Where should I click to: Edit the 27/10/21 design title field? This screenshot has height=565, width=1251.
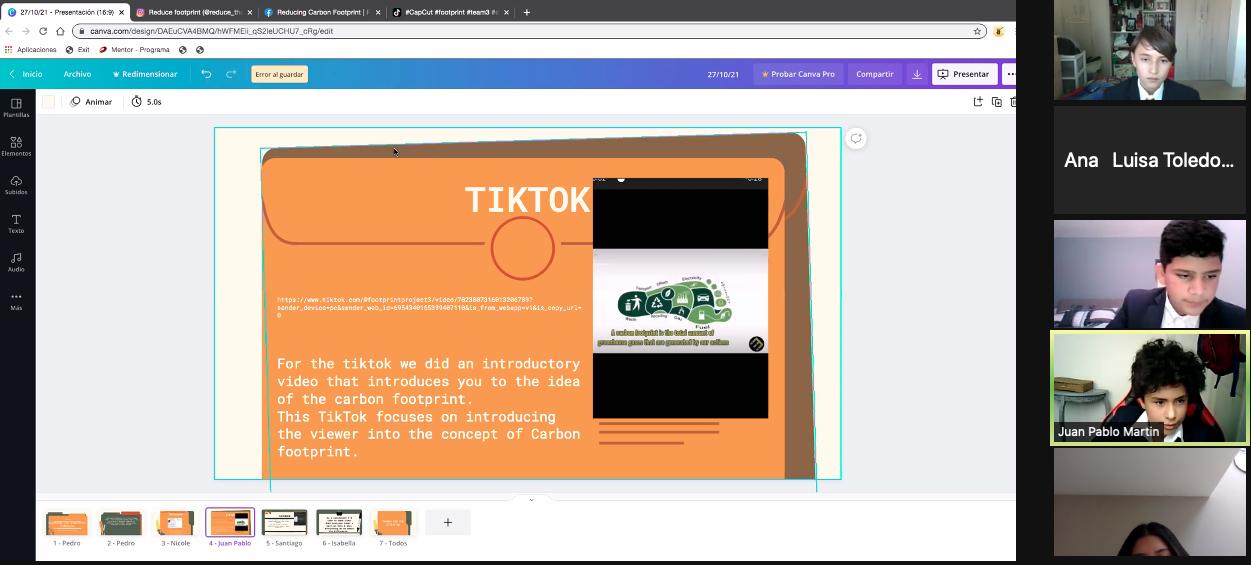tap(723, 74)
